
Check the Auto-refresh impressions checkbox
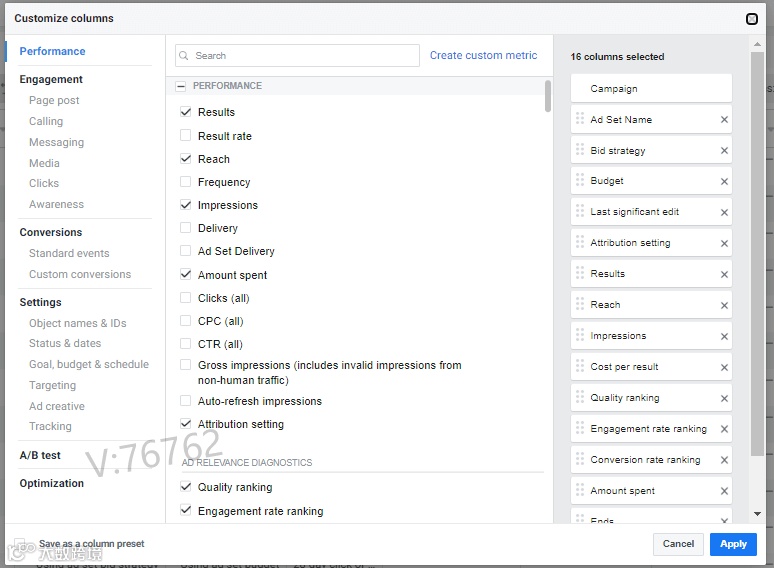[186, 401]
